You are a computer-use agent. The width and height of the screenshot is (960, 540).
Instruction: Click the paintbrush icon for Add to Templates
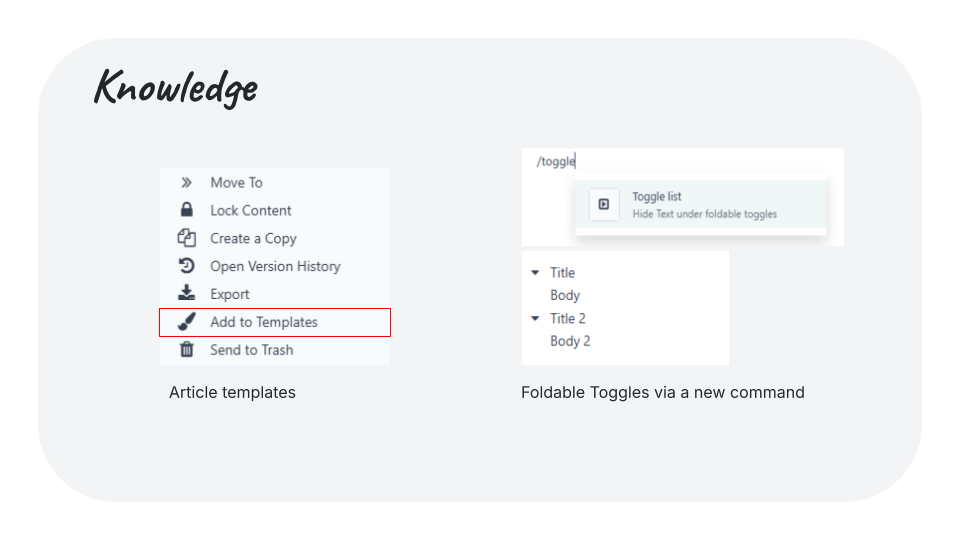pyautogui.click(x=186, y=322)
